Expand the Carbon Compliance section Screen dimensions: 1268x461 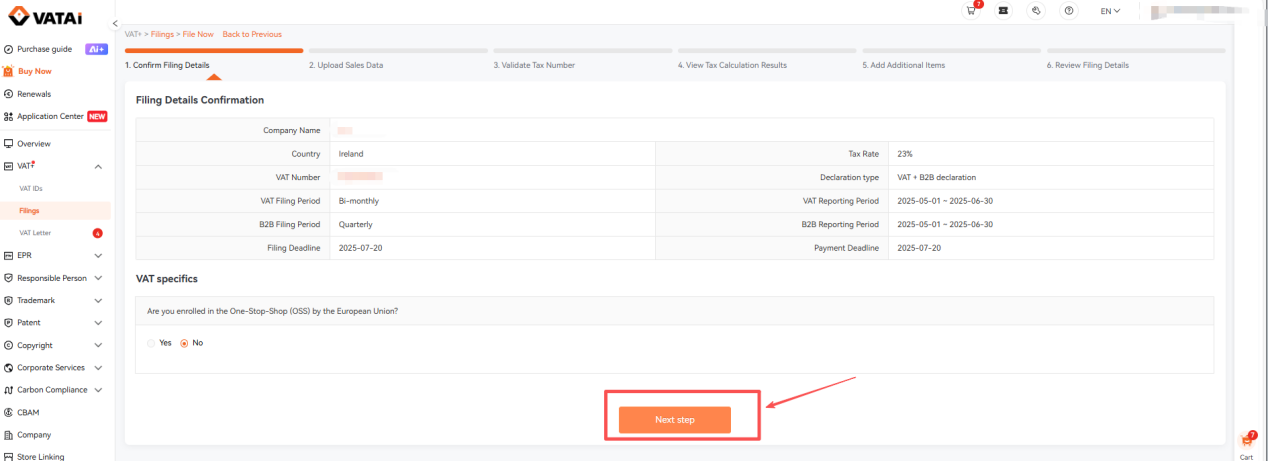pos(98,390)
